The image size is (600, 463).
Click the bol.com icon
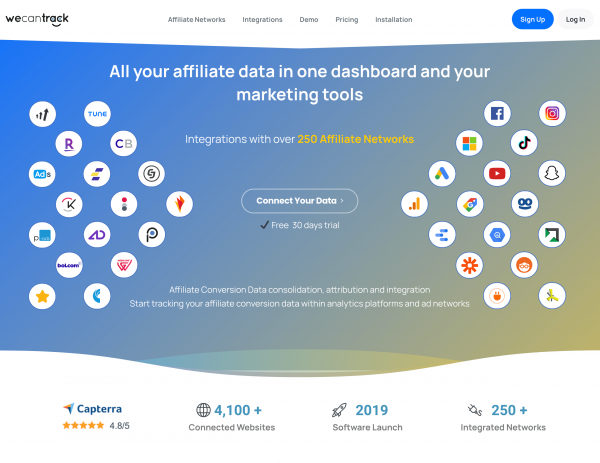69,265
